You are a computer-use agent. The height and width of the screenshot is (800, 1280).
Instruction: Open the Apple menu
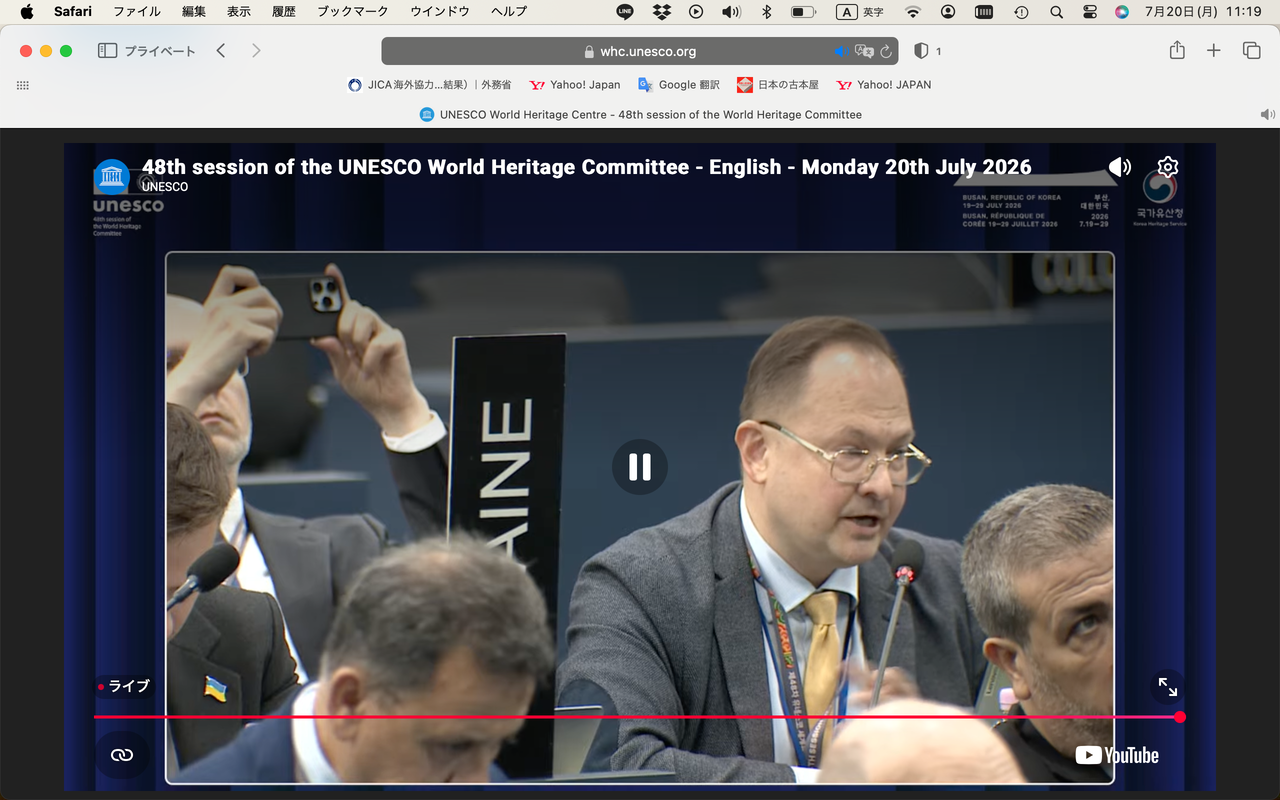click(27, 12)
